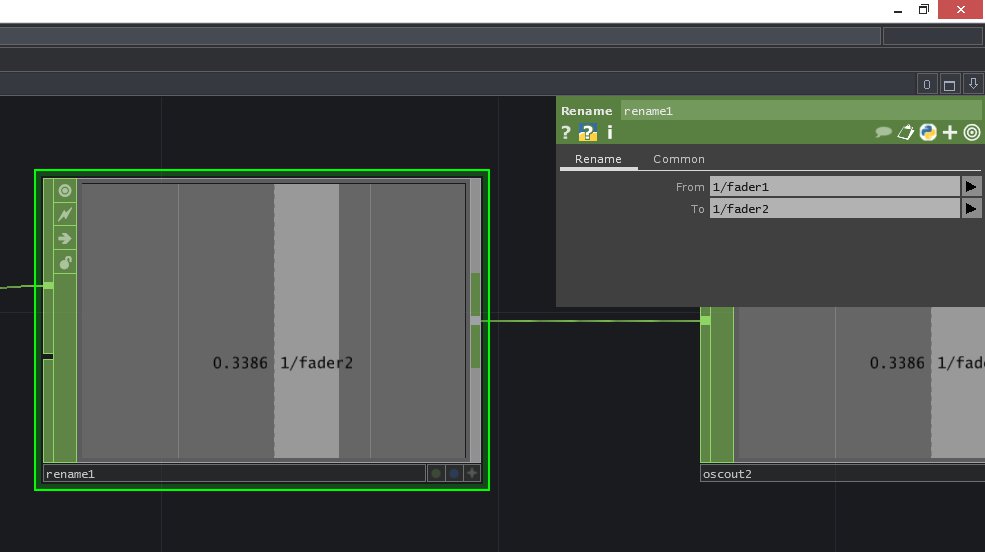Switch to the Common tab
The height and width of the screenshot is (552, 985).
tap(679, 159)
